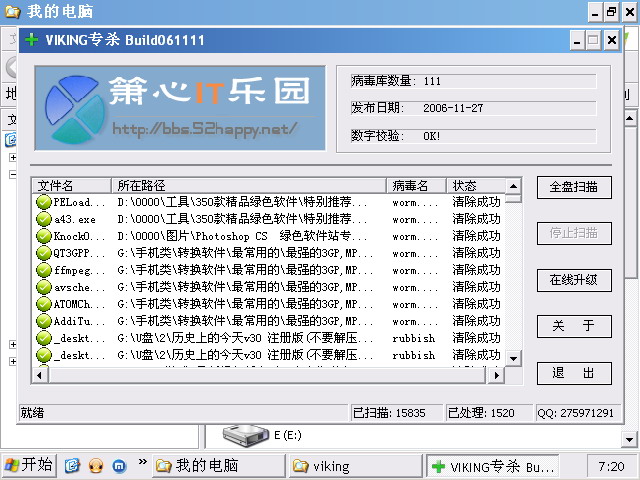Open the E (E:) drive in 我的电脑
This screenshot has height=480, width=640.
coord(262,436)
